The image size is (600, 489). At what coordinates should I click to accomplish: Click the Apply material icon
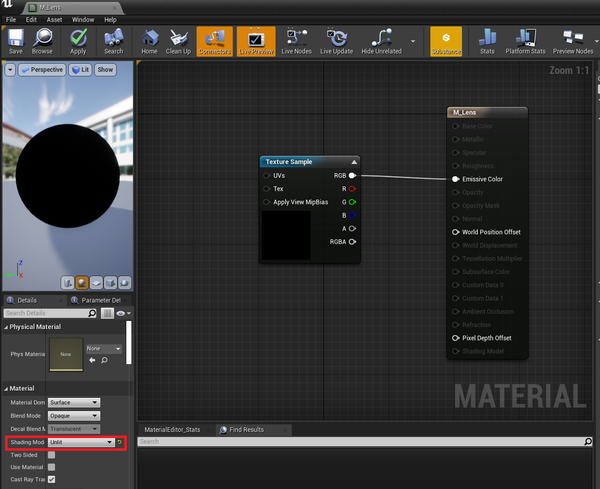click(x=78, y=40)
